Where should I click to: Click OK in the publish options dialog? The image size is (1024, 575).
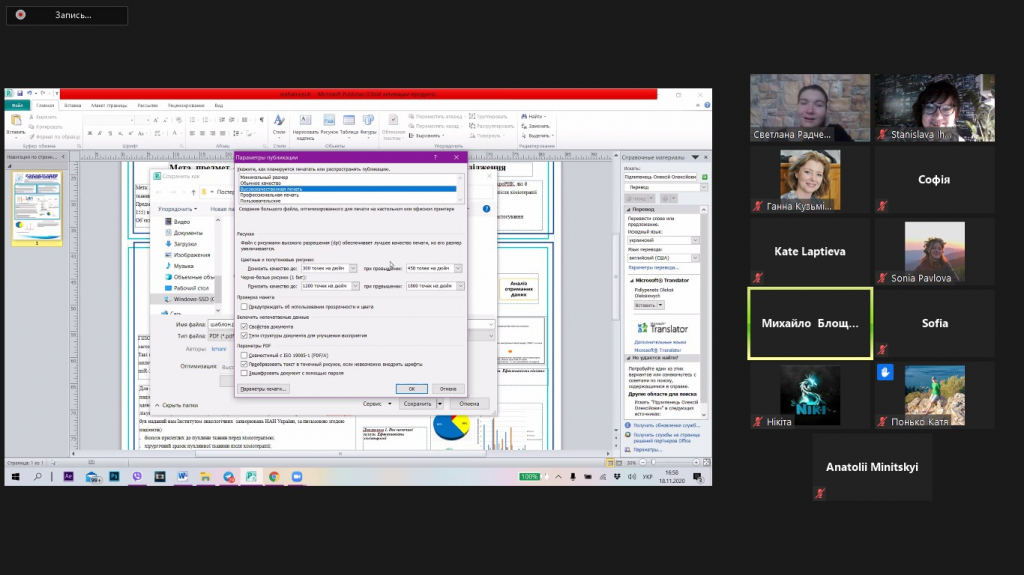[x=411, y=389]
